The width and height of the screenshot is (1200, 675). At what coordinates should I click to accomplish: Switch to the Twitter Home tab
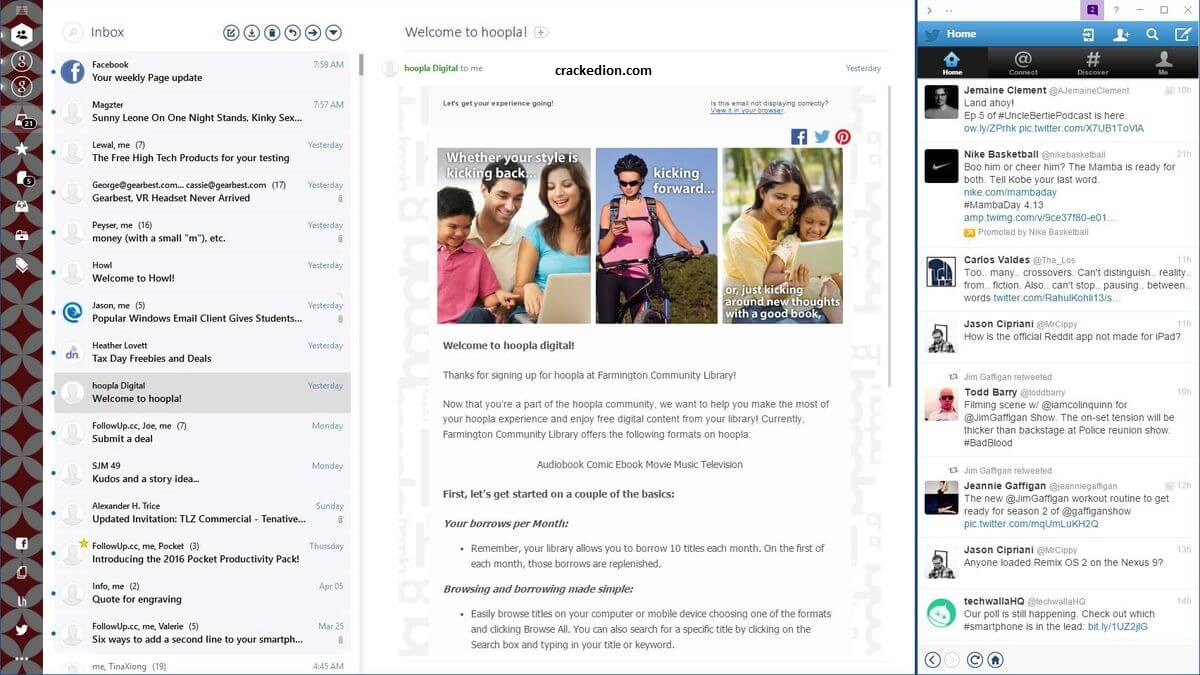(x=952, y=63)
